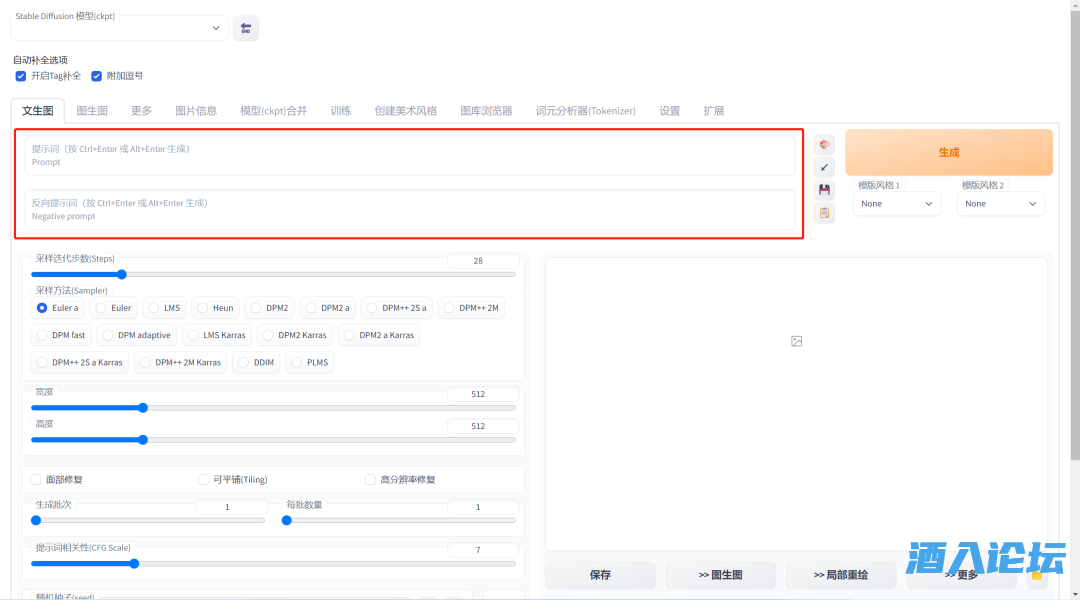This screenshot has height=600, width=1080.
Task: Click the 采样迭代步数 Steps slider handle
Action: pos(122,274)
